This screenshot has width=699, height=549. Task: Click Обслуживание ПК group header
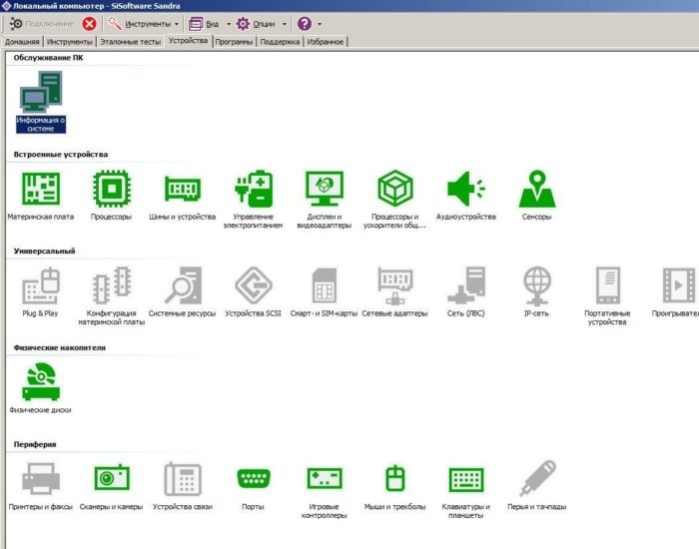click(x=48, y=57)
